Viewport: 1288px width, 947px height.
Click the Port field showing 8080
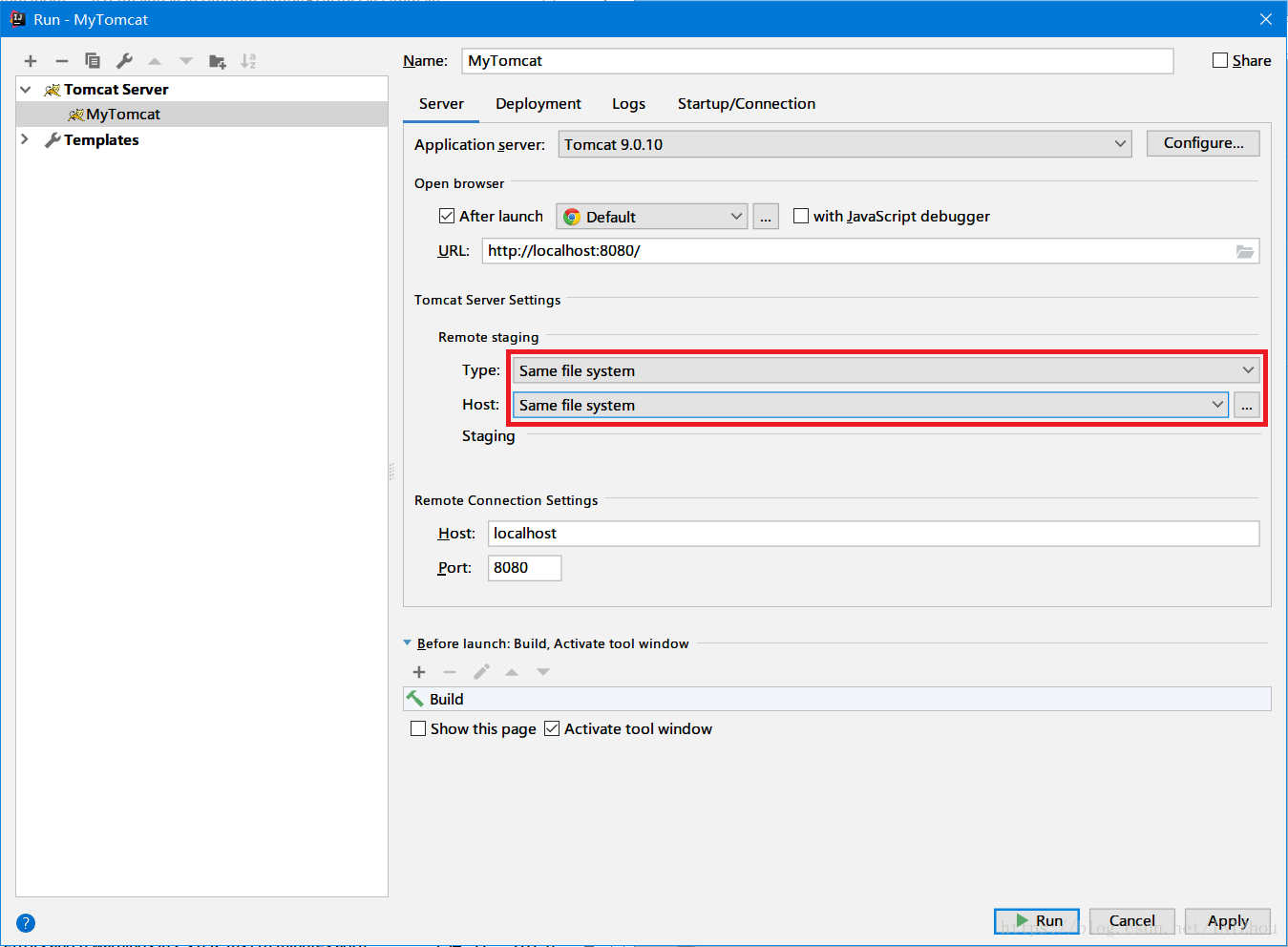(x=524, y=568)
